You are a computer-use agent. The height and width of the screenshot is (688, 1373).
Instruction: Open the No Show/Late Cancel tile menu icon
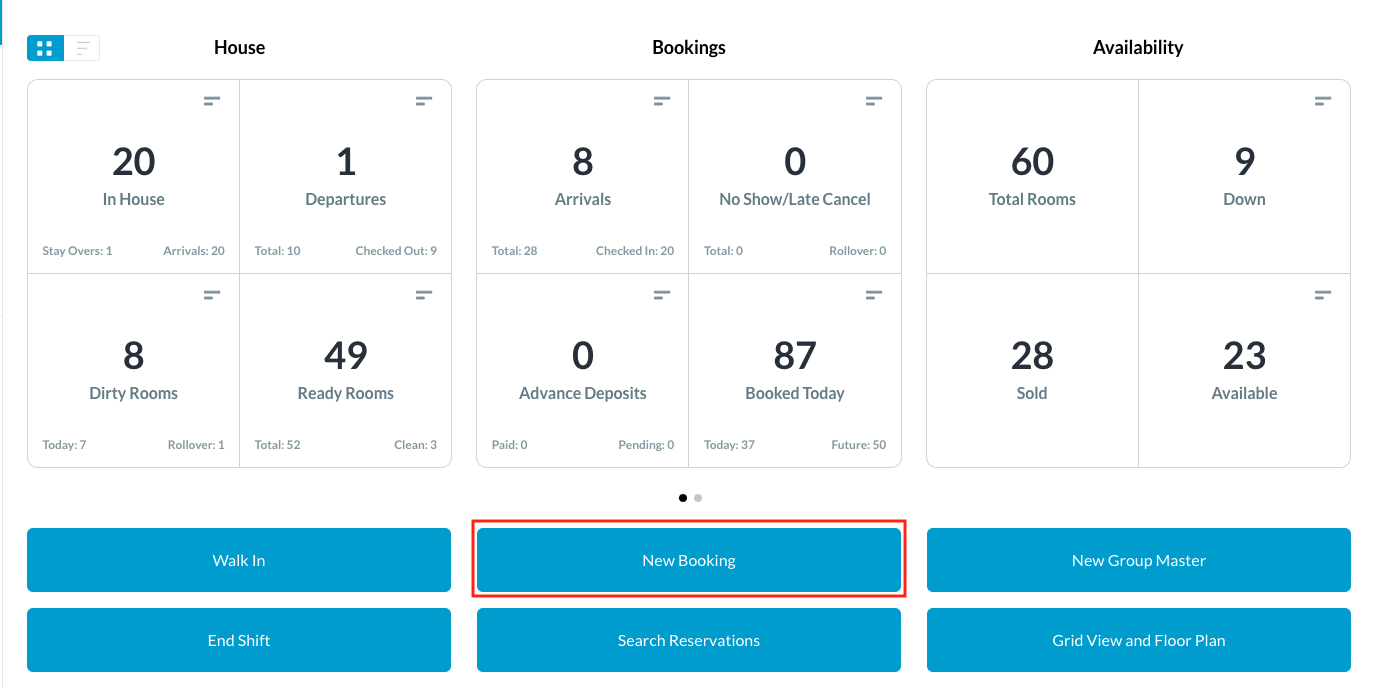pyautogui.click(x=874, y=101)
